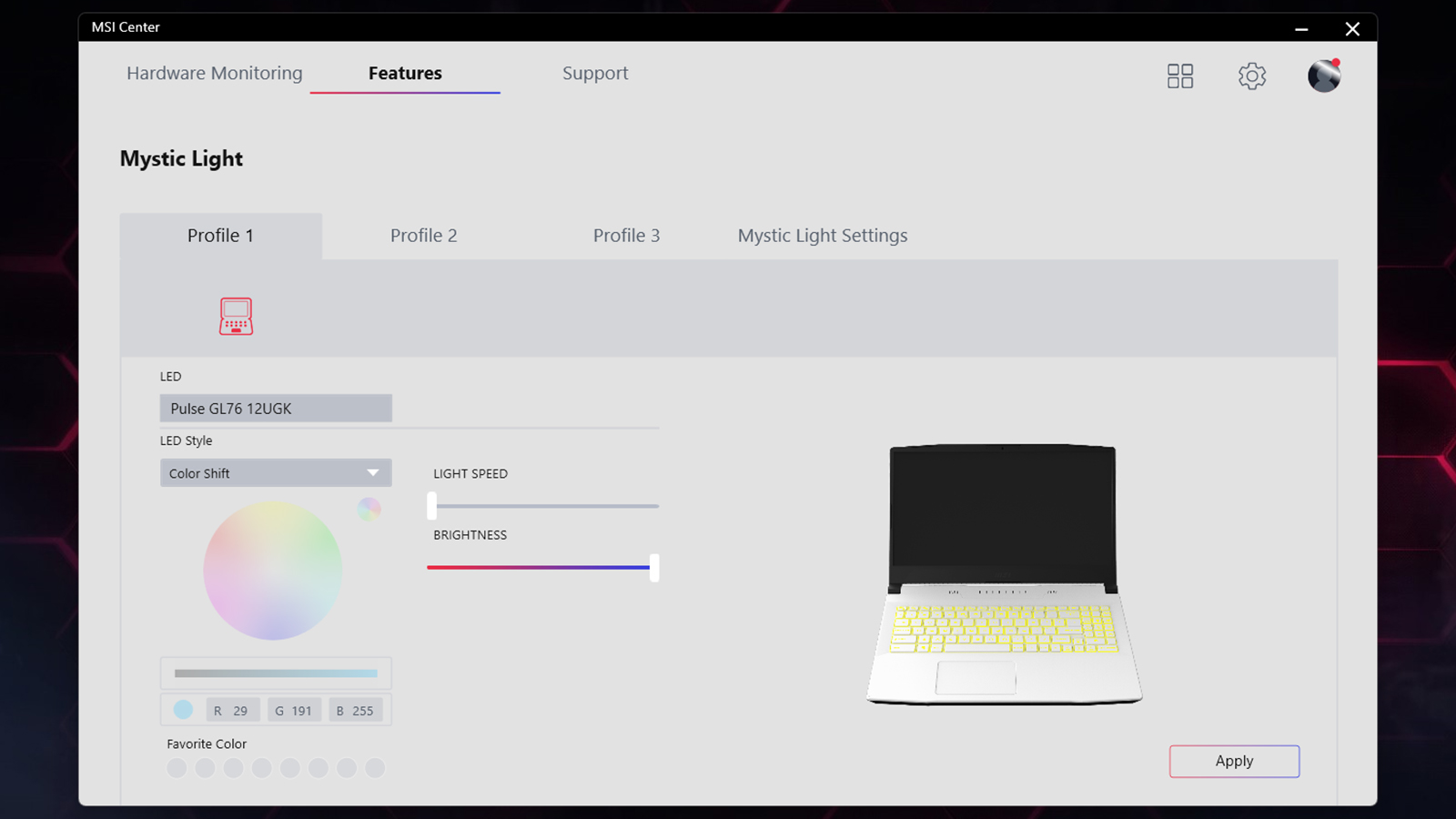Select the second Favorite Color slot

coord(205,768)
